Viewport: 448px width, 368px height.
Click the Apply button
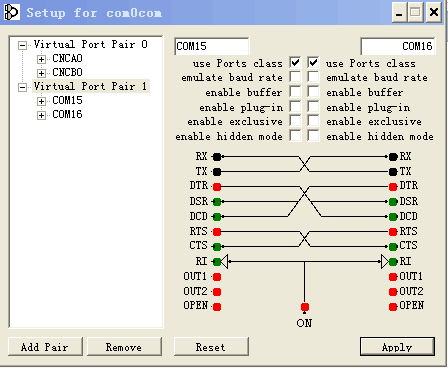[x=397, y=347]
